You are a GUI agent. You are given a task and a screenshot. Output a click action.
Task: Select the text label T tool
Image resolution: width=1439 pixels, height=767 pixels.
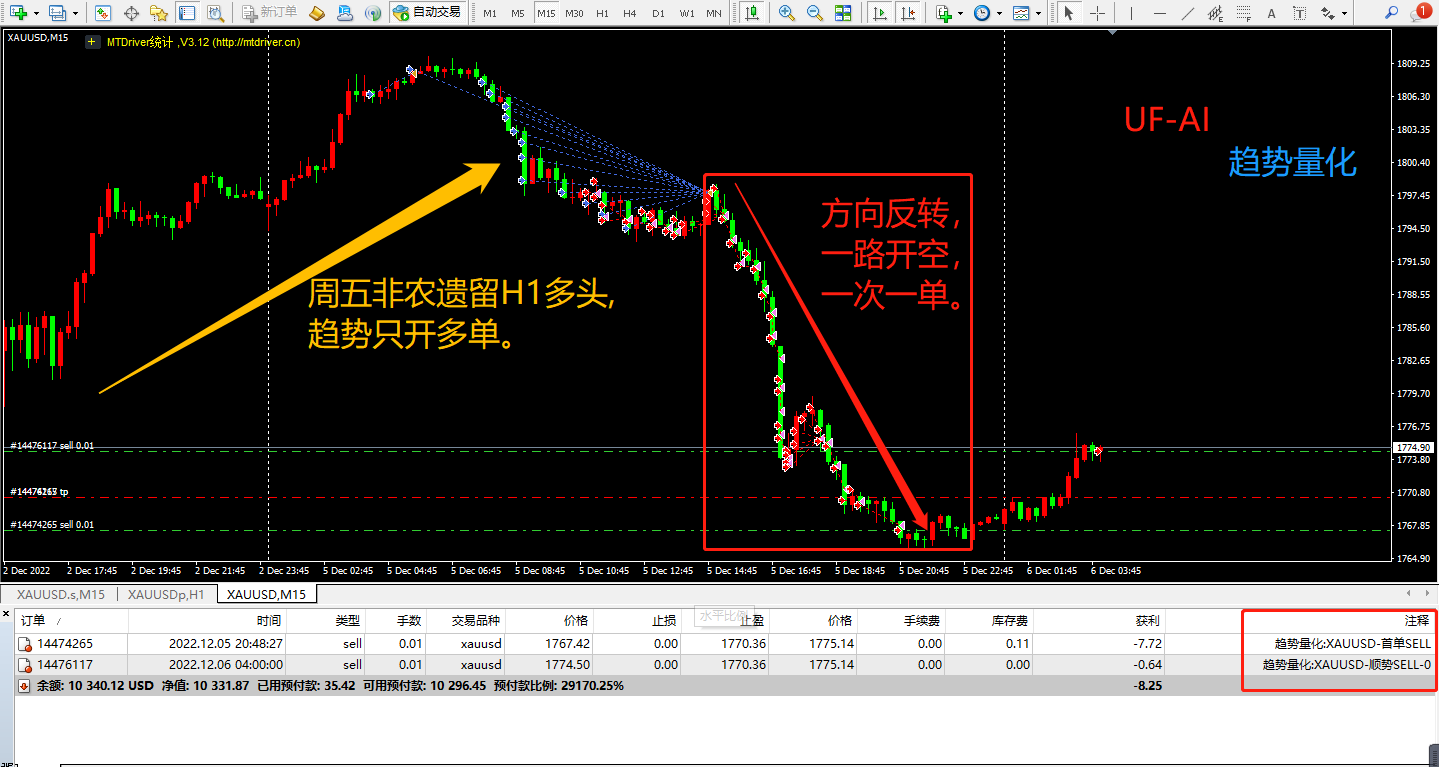1298,13
